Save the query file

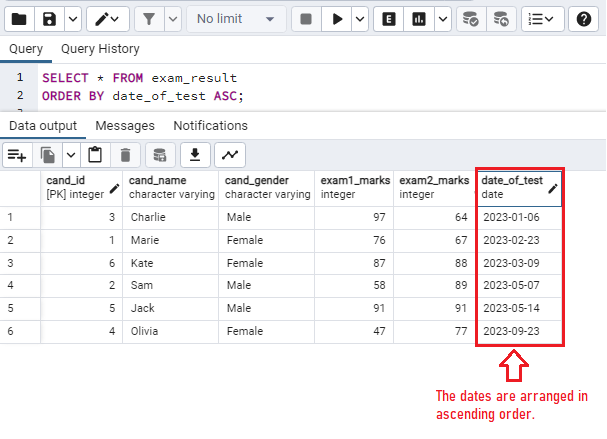coord(49,19)
